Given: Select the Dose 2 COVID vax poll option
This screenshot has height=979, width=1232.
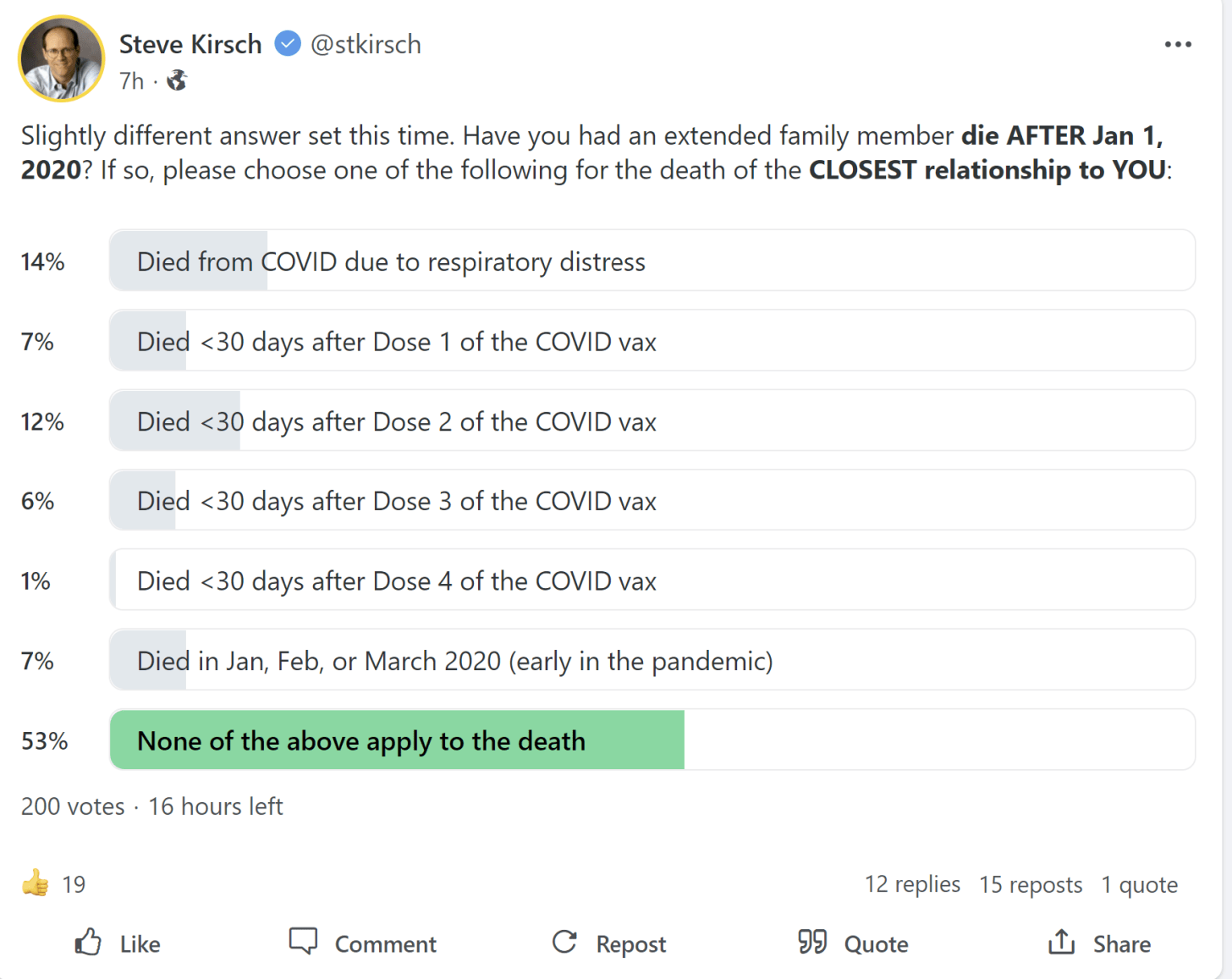Looking at the screenshot, I should coord(652,421).
